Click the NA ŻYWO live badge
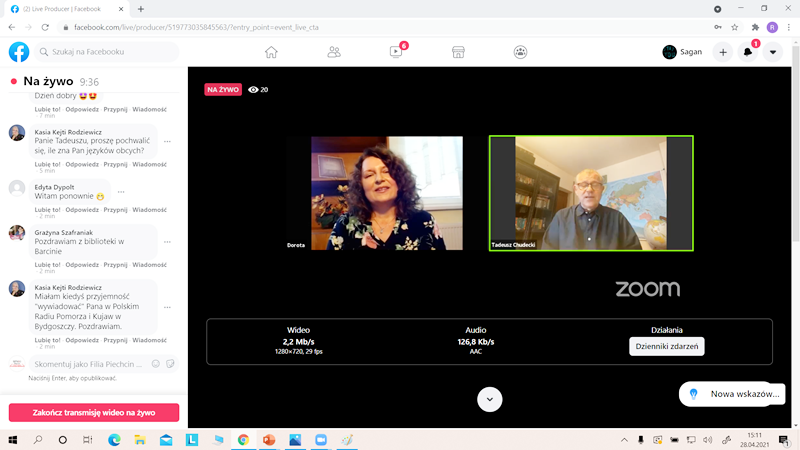This screenshot has width=800, height=450. pyautogui.click(x=223, y=90)
